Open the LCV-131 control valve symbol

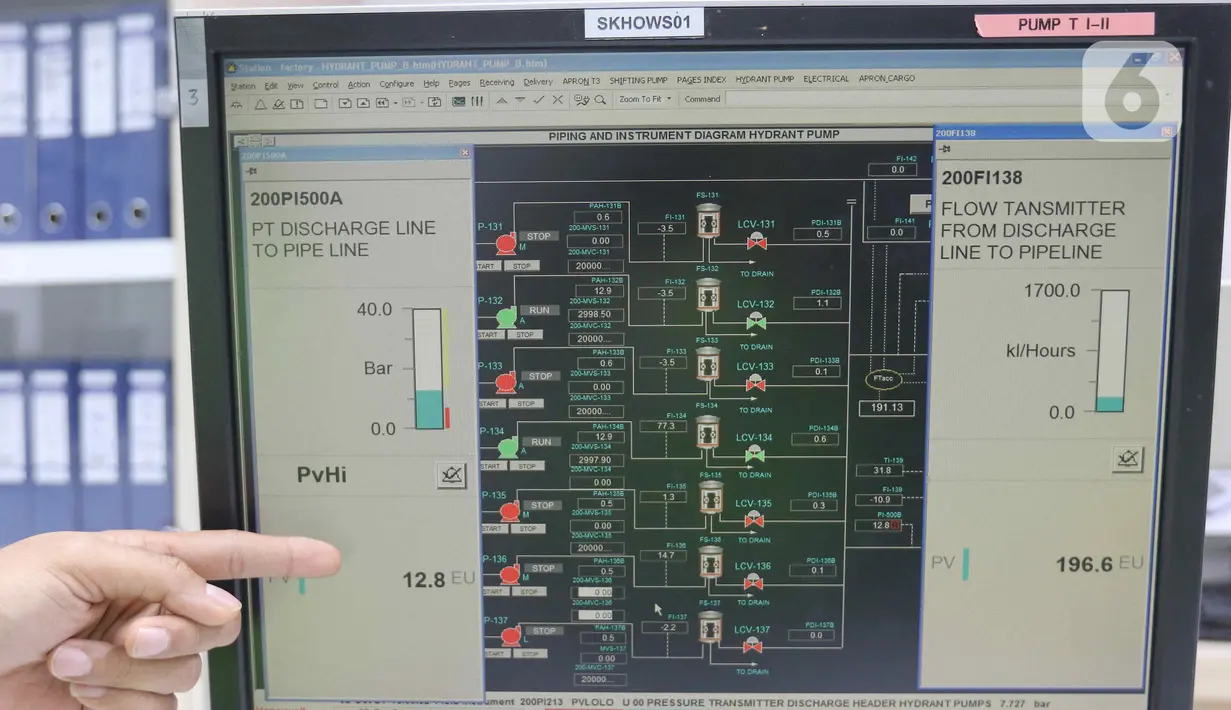757,243
